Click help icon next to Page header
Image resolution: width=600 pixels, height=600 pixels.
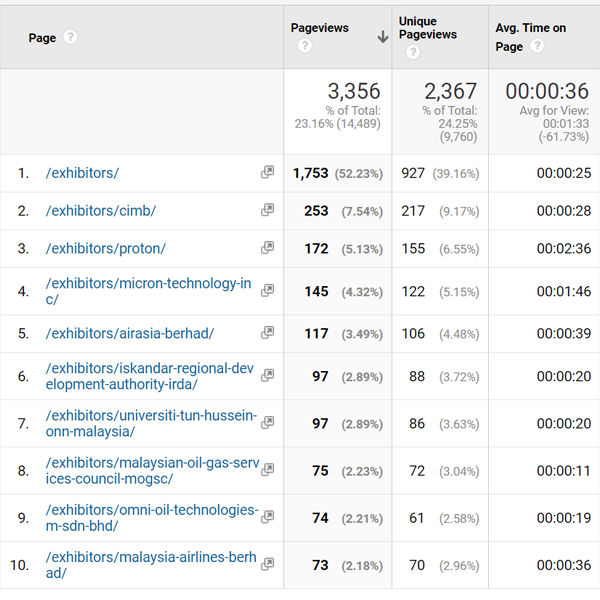pos(70,38)
